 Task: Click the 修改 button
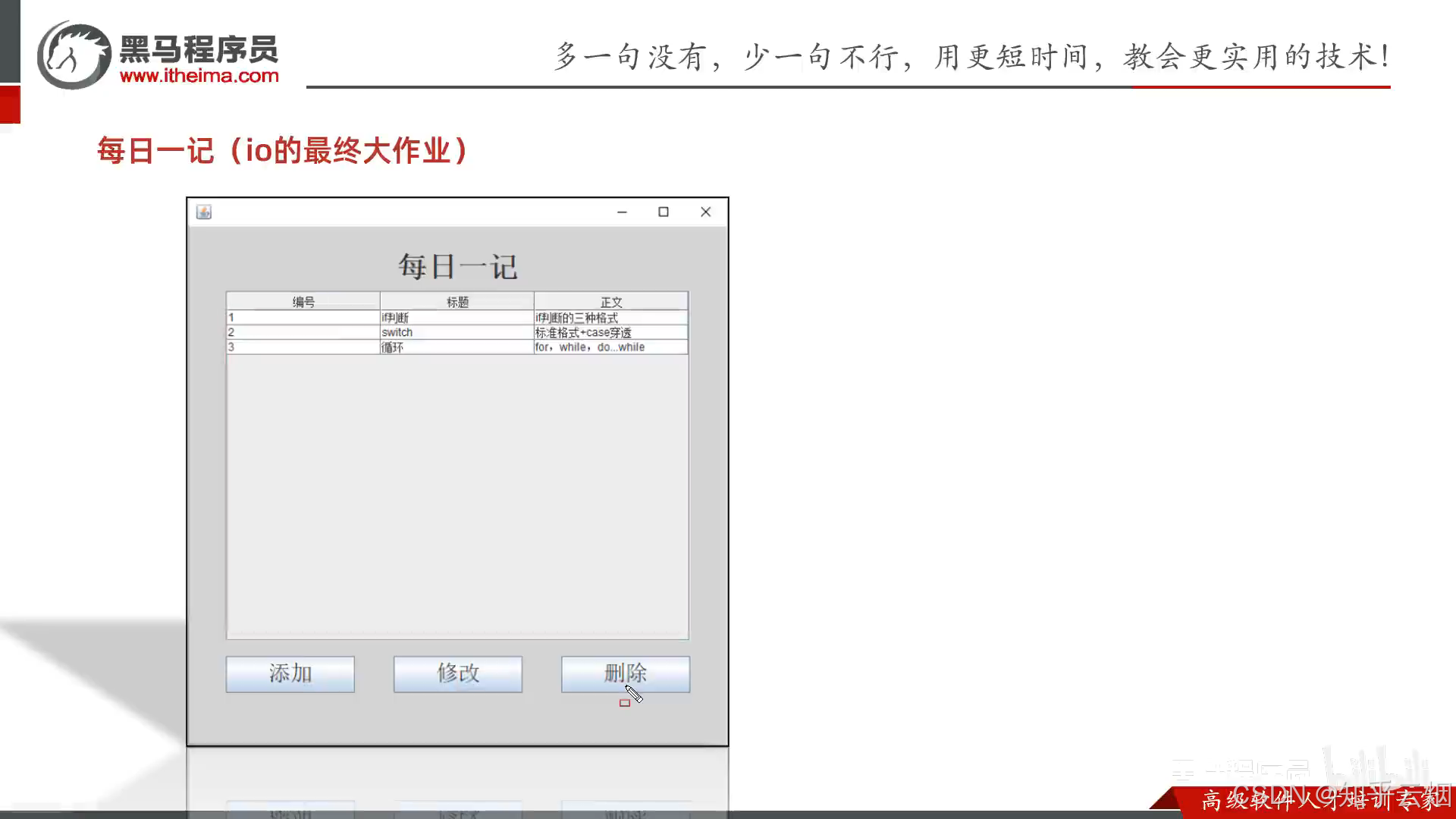tap(457, 673)
